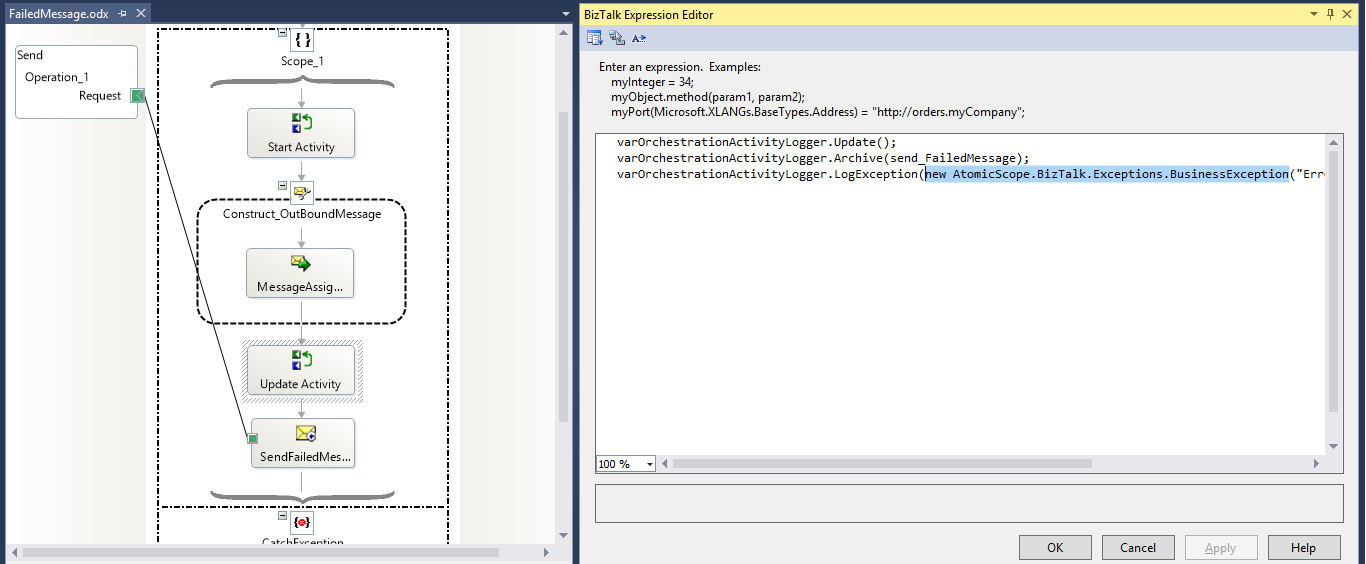Click the error description box below editor
This screenshot has height=564, width=1366.
[969, 503]
